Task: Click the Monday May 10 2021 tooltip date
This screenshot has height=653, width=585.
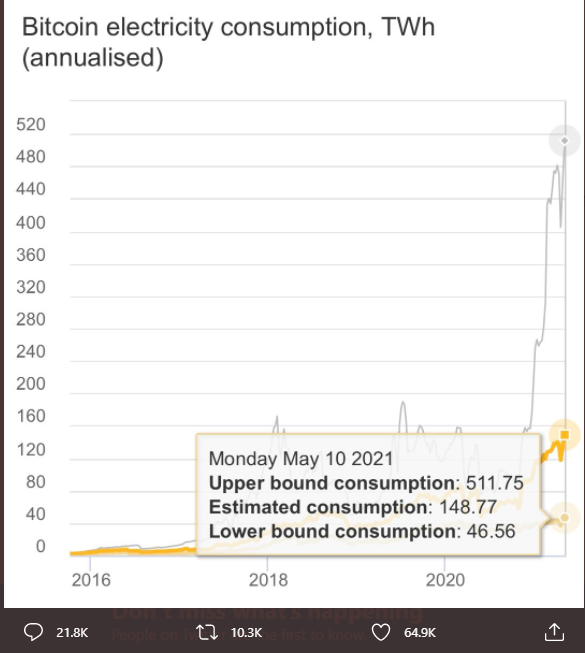Action: pos(301,459)
